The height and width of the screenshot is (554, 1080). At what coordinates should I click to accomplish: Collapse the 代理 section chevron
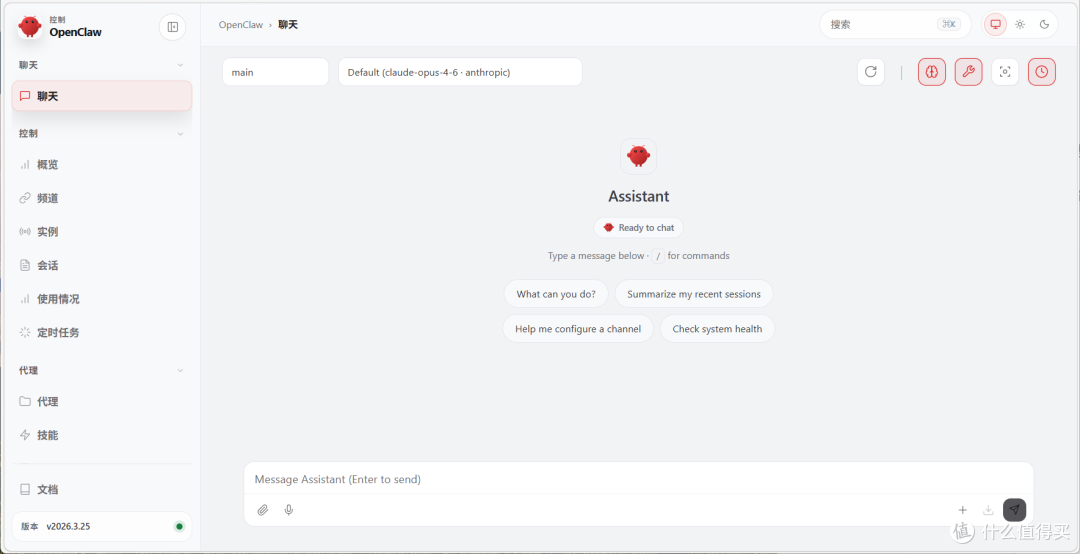pos(180,370)
